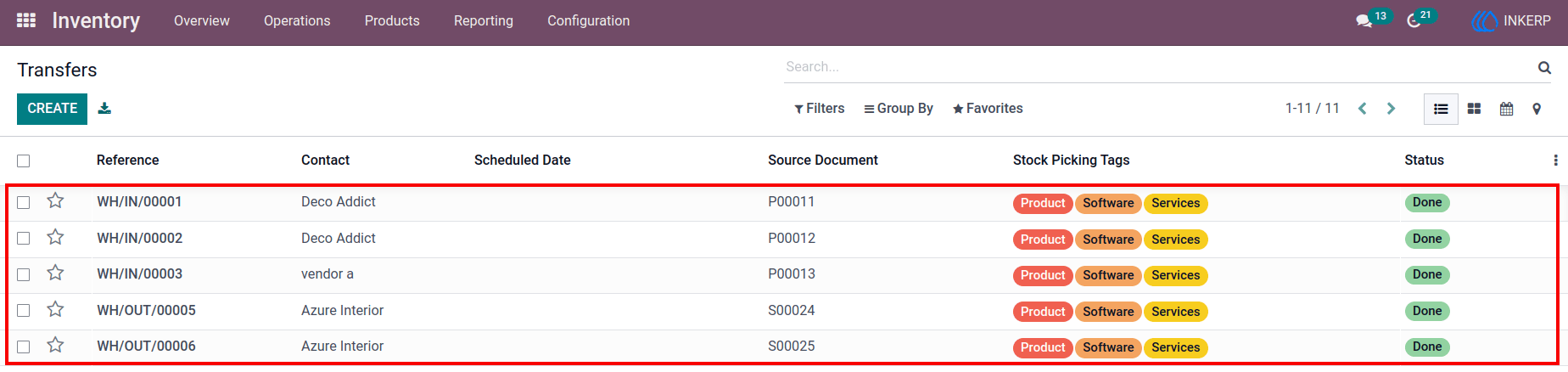Click Product tag in WH/IN/00001 row
The height and width of the screenshot is (372, 1568).
point(1043,203)
